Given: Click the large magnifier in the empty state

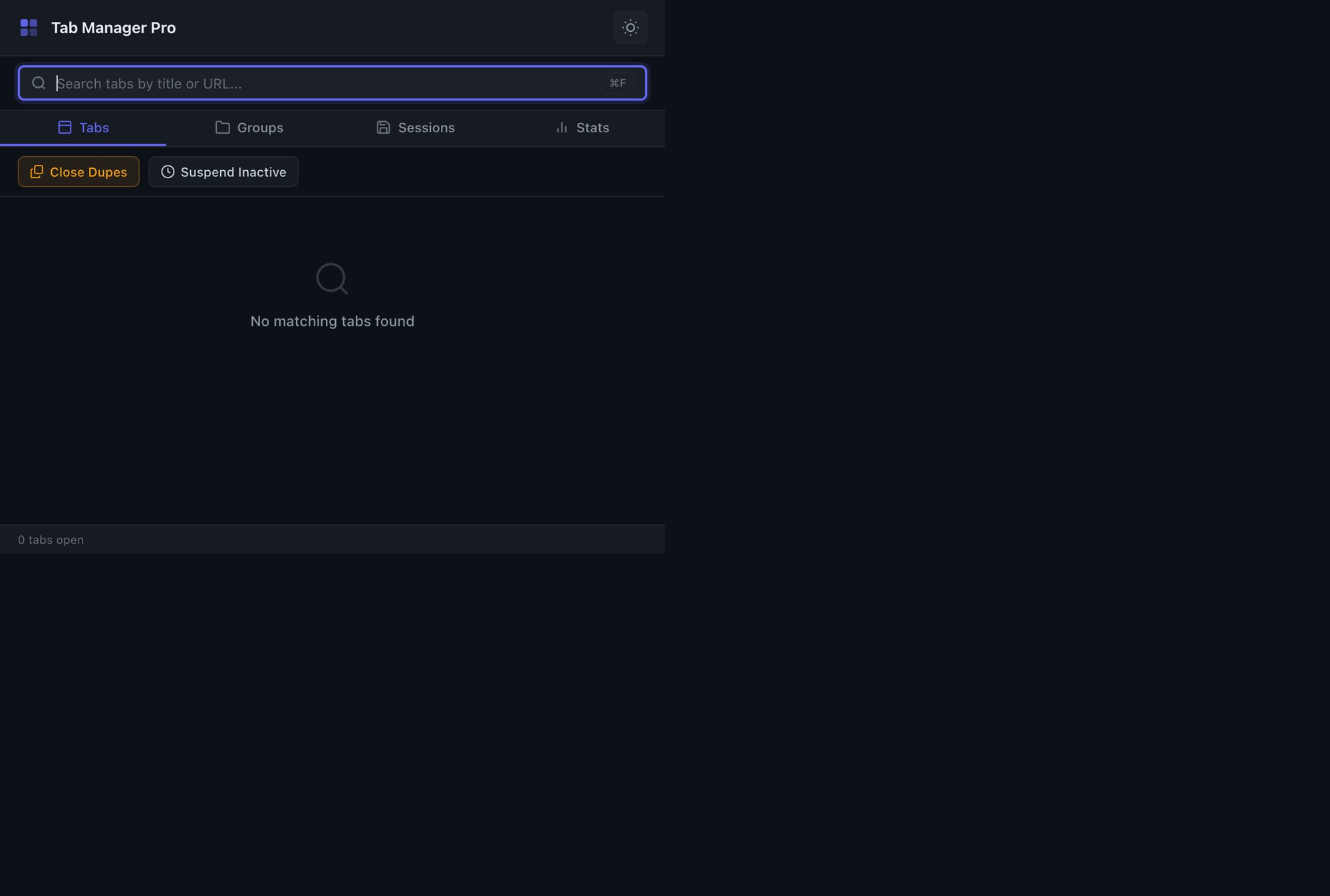Looking at the screenshot, I should pyautogui.click(x=332, y=279).
